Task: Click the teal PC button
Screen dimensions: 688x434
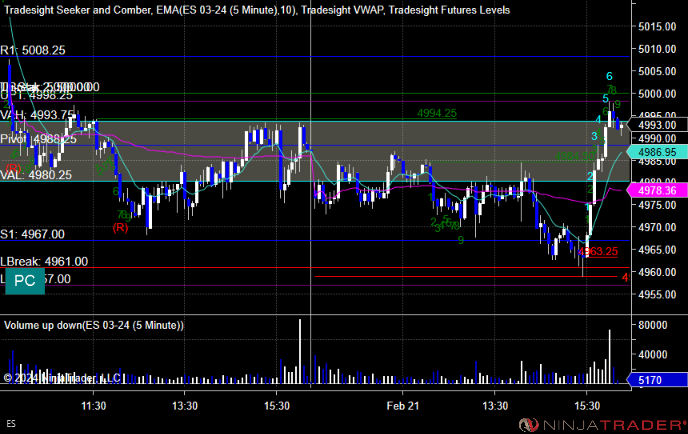Action: [25, 281]
